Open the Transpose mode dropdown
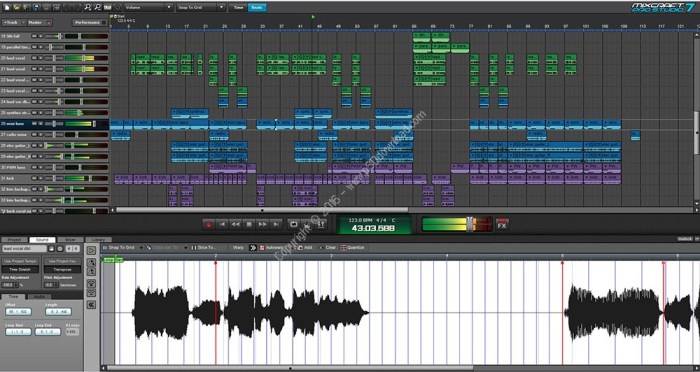The image size is (700, 372). click(62, 270)
